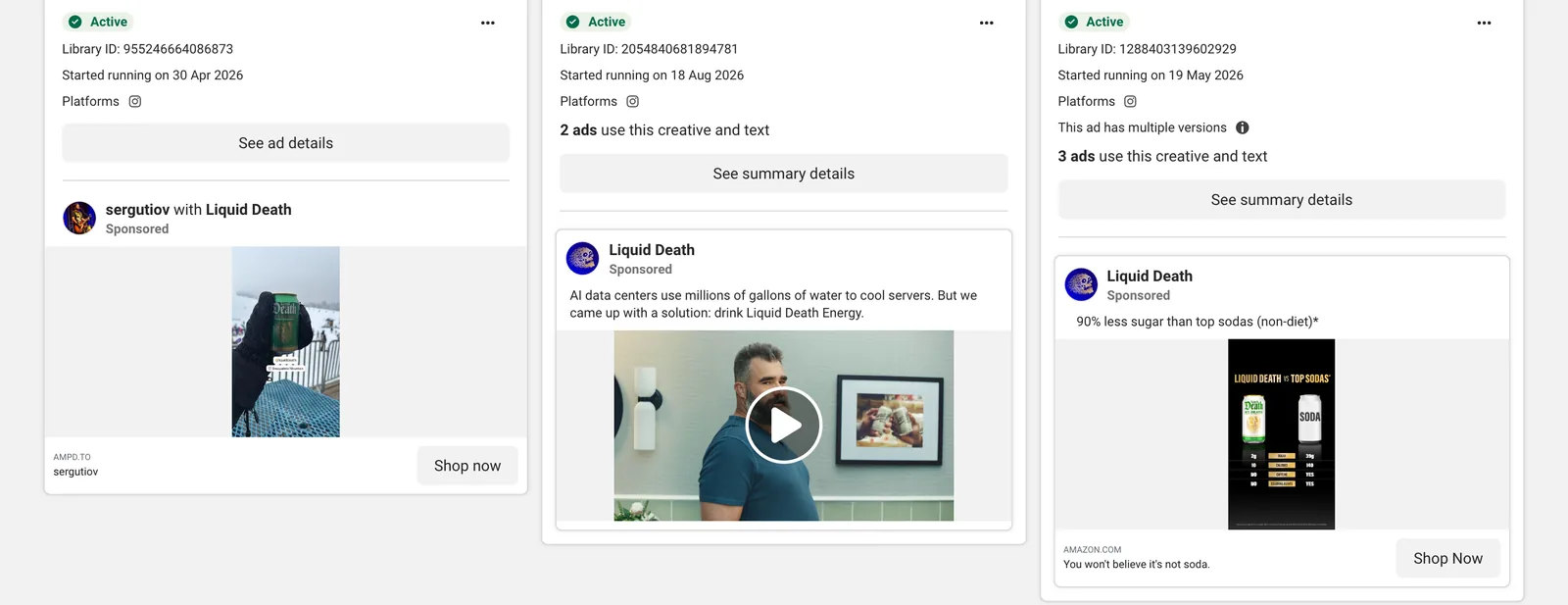The height and width of the screenshot is (605, 1568).
Task: Click the Liquid Death avatar on the AI data centers ad
Action: [x=583, y=258]
